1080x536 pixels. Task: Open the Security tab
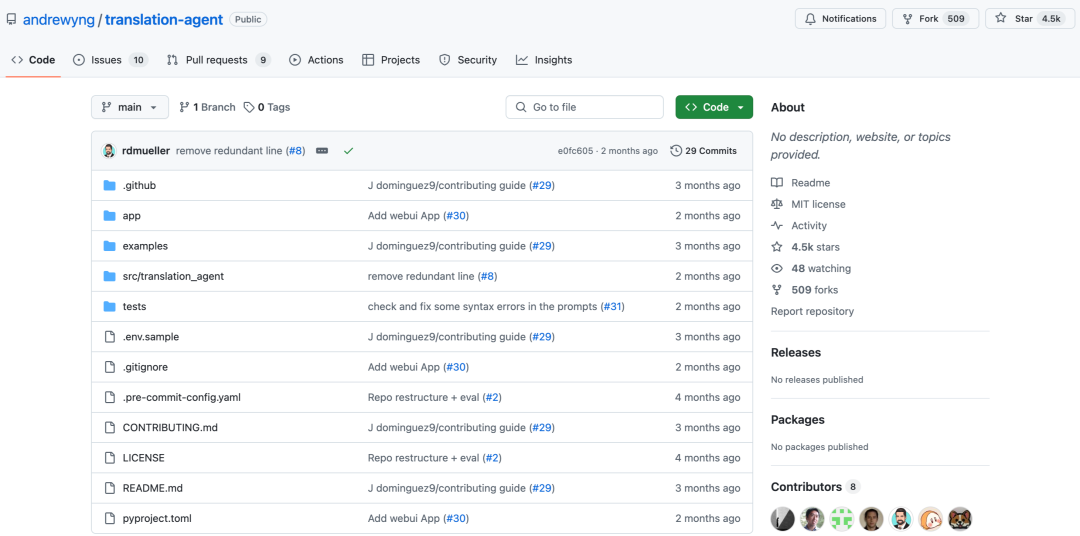pos(468,60)
